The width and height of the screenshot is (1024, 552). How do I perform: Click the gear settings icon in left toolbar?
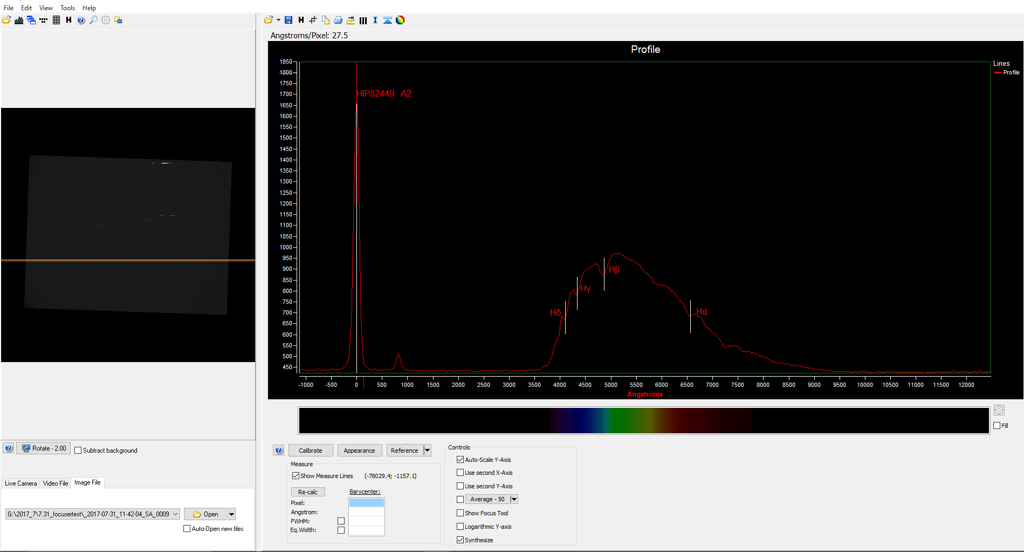pyautogui.click(x=106, y=20)
